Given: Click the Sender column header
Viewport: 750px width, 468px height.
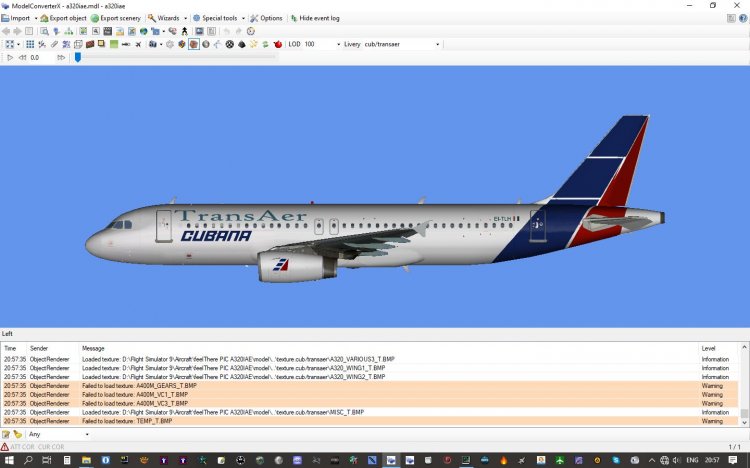Looking at the screenshot, I should 39,348.
